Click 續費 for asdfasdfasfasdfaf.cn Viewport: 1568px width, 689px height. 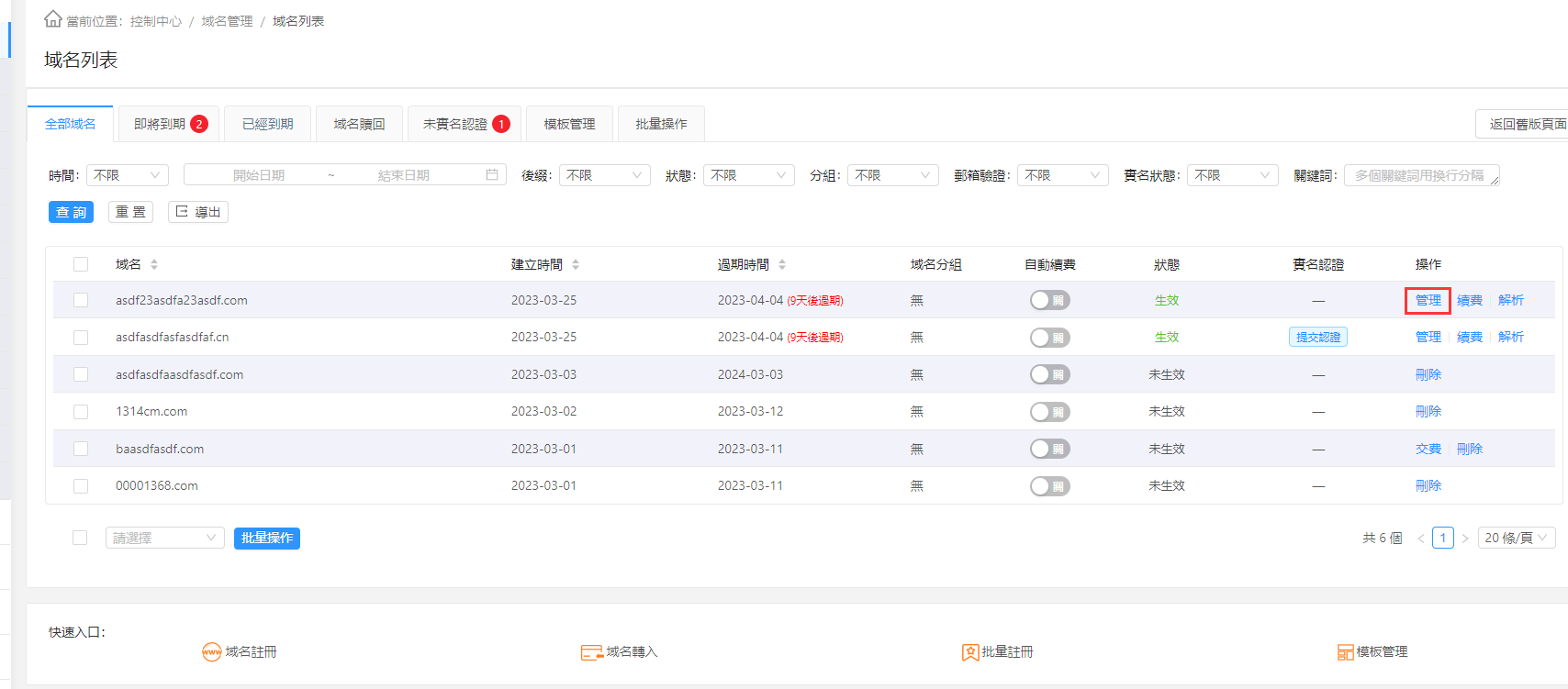coord(1470,338)
